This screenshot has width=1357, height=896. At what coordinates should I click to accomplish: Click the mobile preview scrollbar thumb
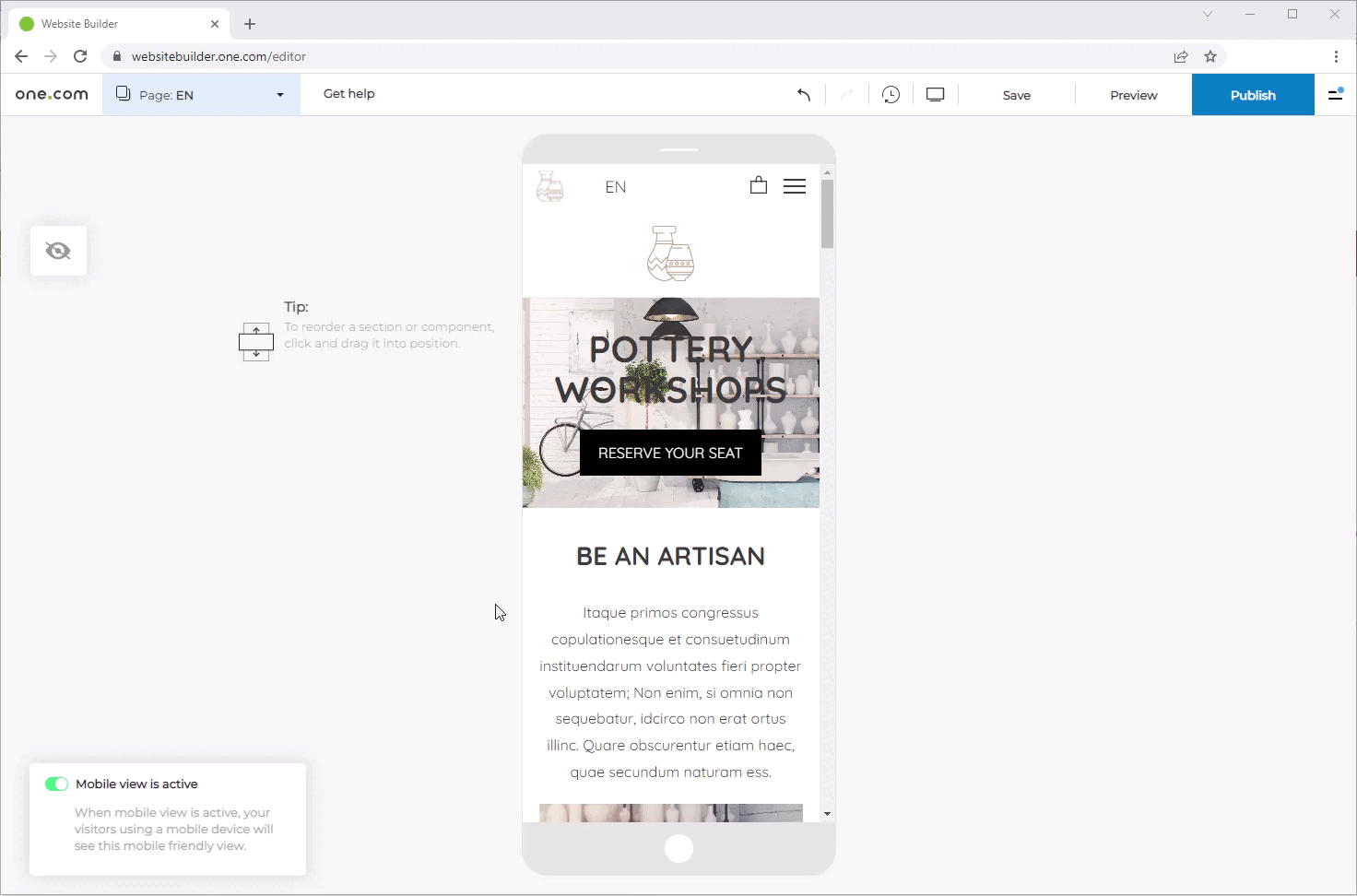click(x=827, y=214)
